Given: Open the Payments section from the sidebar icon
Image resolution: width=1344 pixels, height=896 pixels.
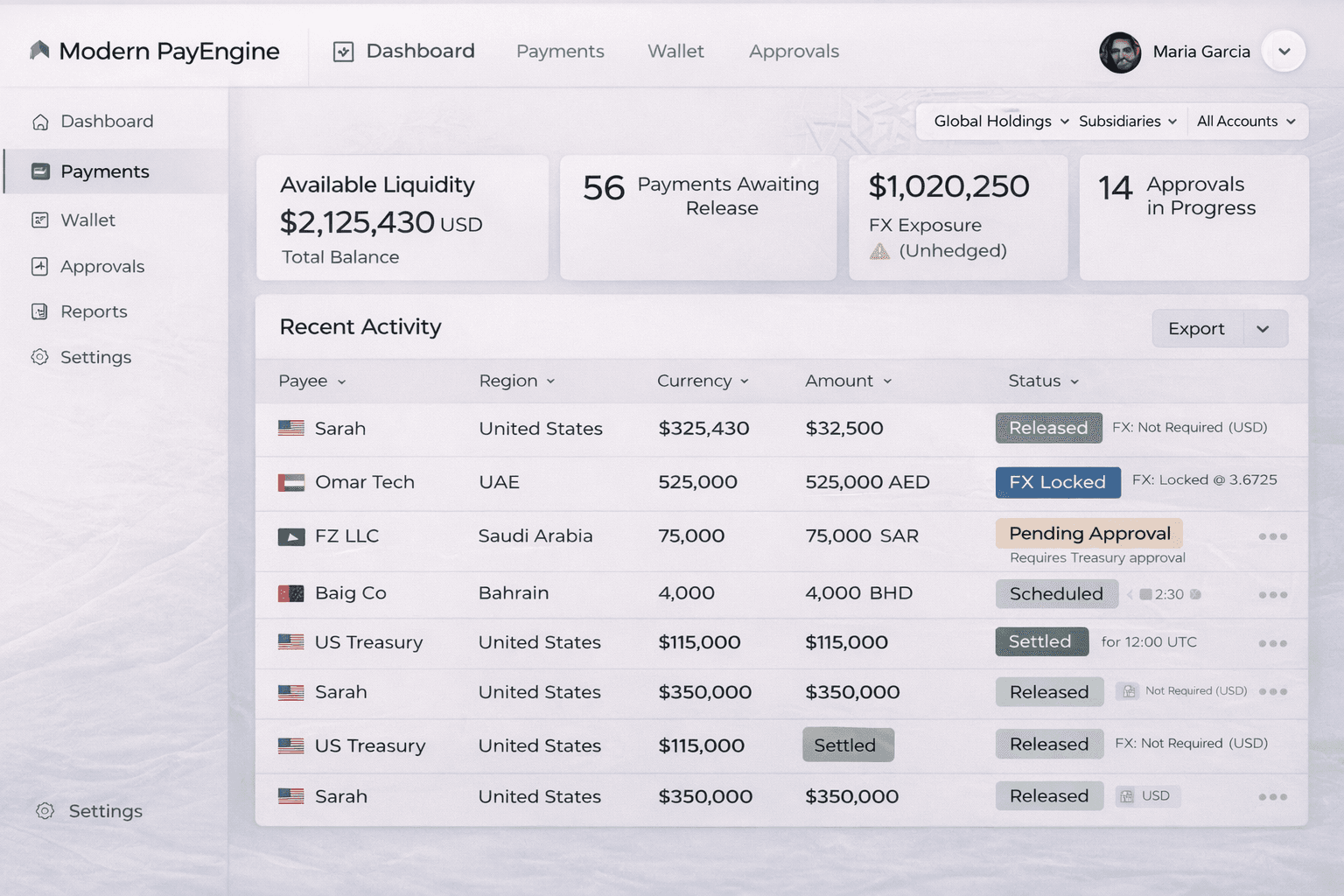Looking at the screenshot, I should (40, 171).
